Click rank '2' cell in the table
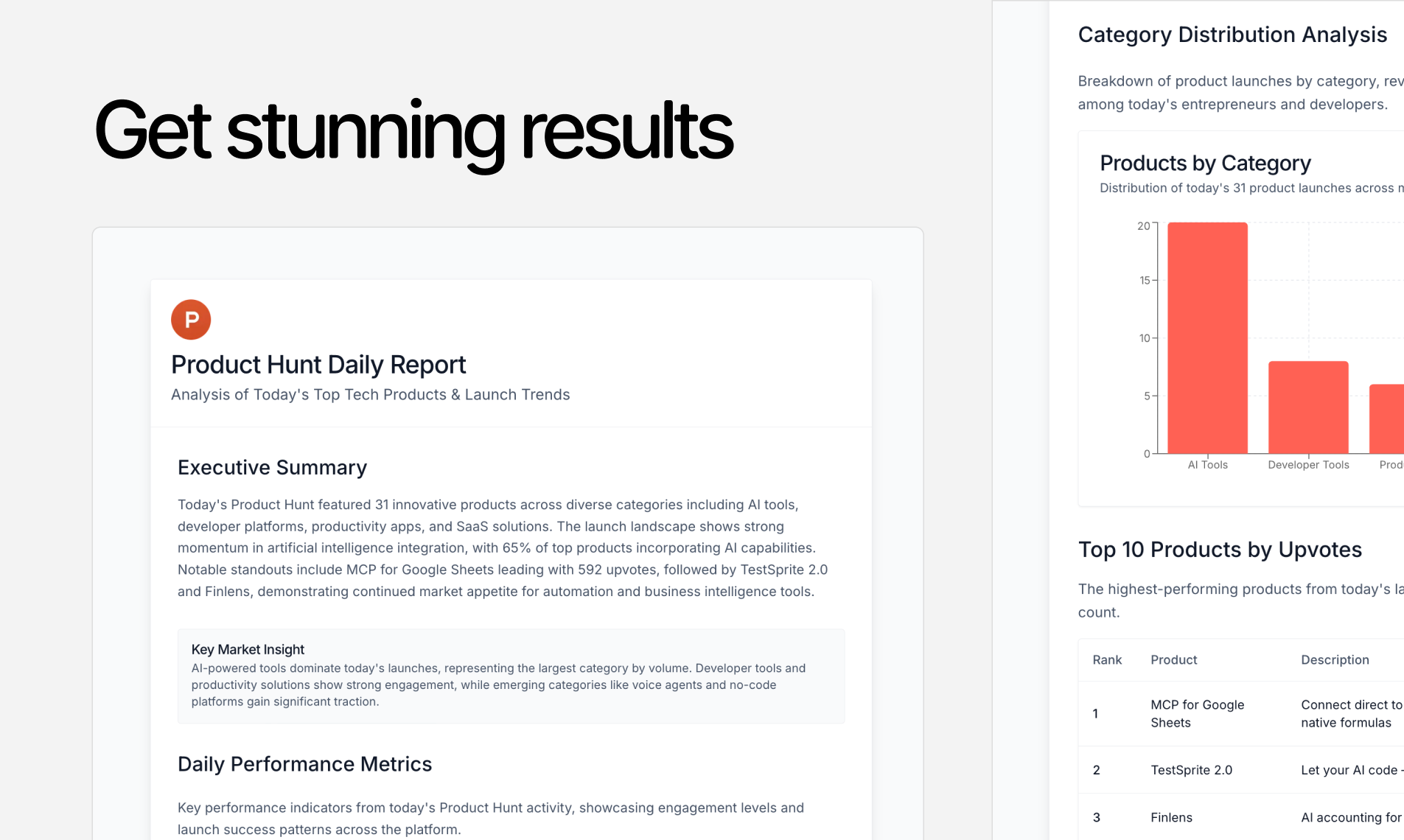Viewport: 1404px width, 840px height. (1096, 770)
